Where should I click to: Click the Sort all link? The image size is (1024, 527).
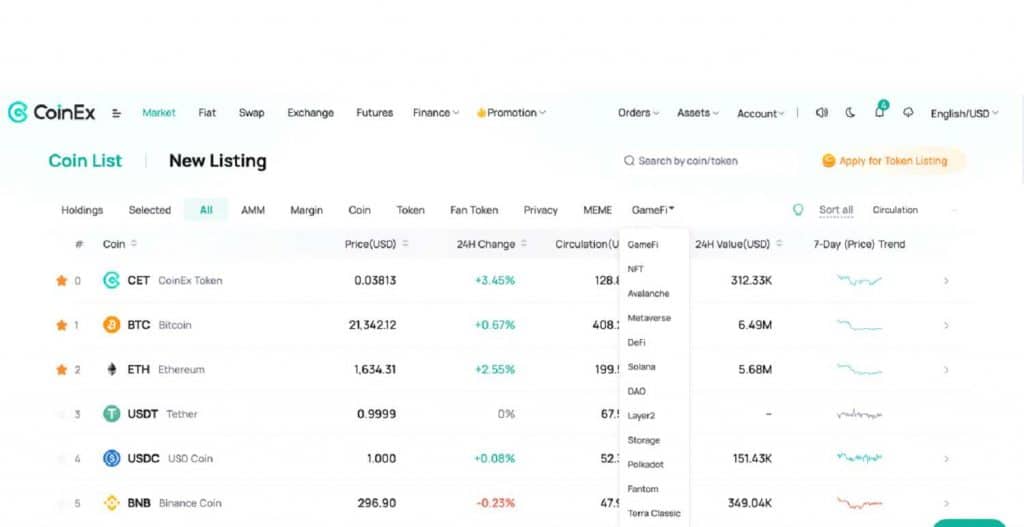[x=836, y=210]
